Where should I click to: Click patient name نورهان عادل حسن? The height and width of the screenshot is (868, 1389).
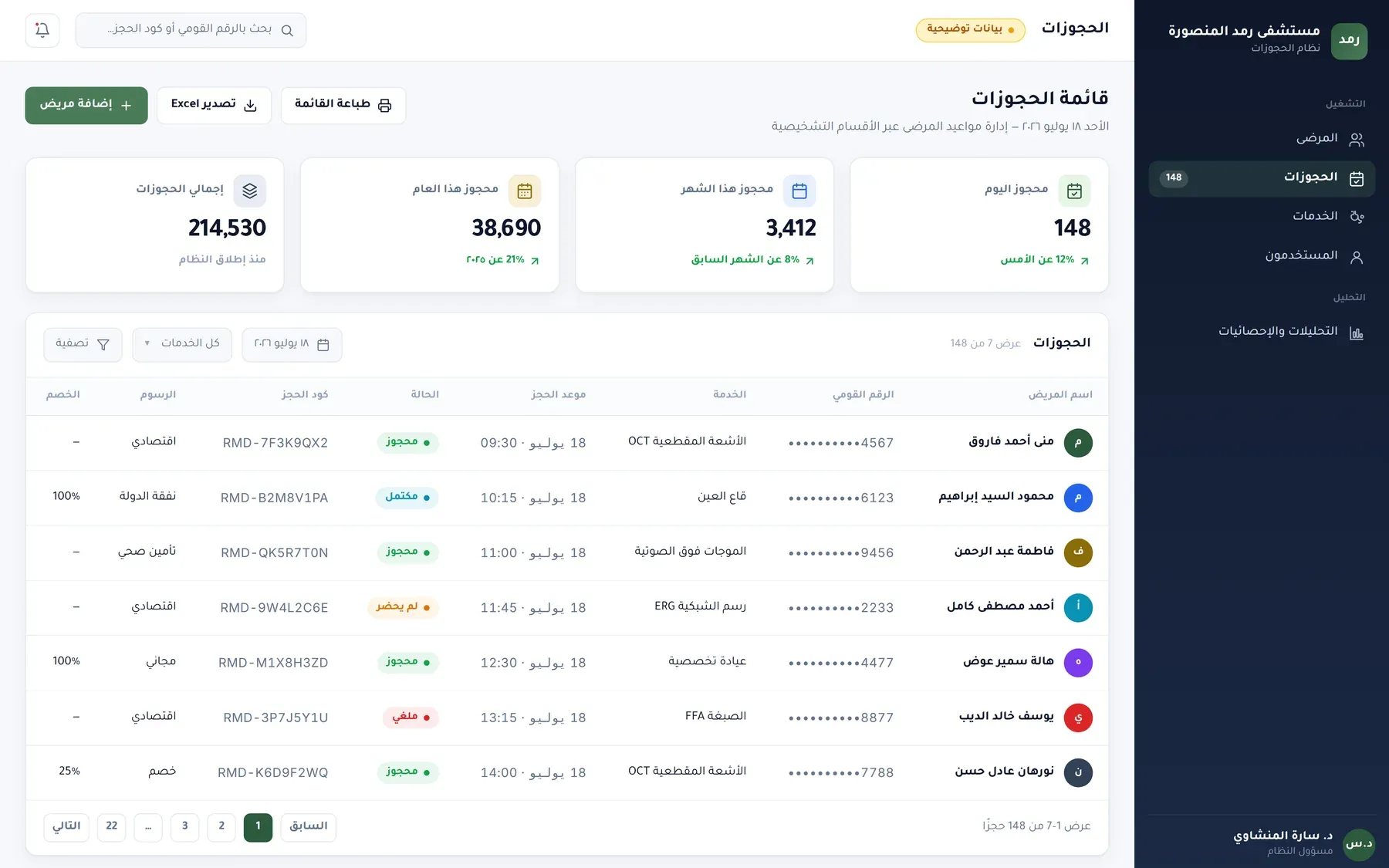click(x=1004, y=772)
